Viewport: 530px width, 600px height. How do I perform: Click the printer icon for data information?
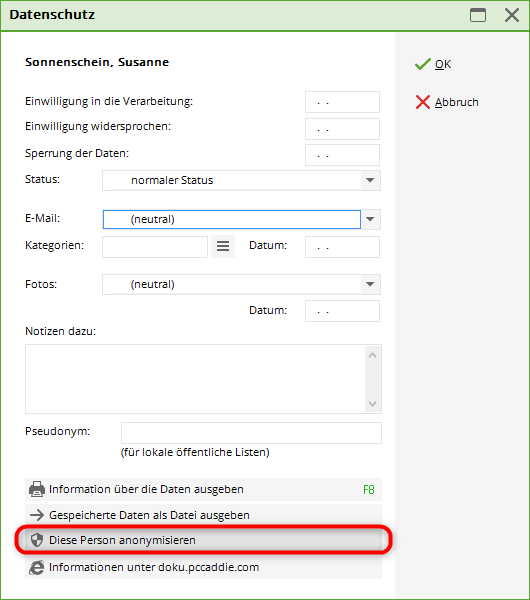(37, 489)
